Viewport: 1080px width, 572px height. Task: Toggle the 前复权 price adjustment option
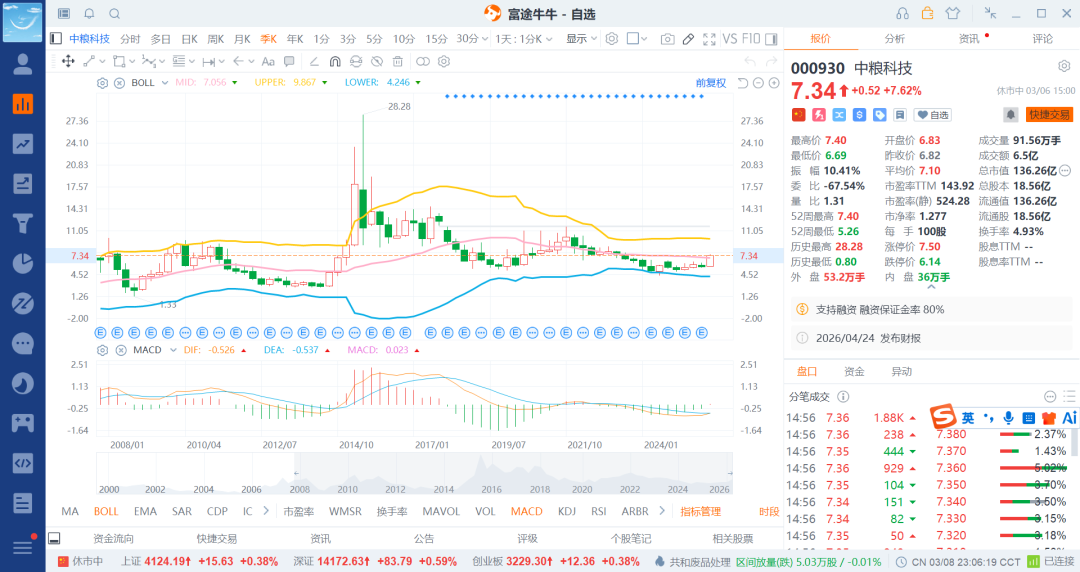point(711,83)
